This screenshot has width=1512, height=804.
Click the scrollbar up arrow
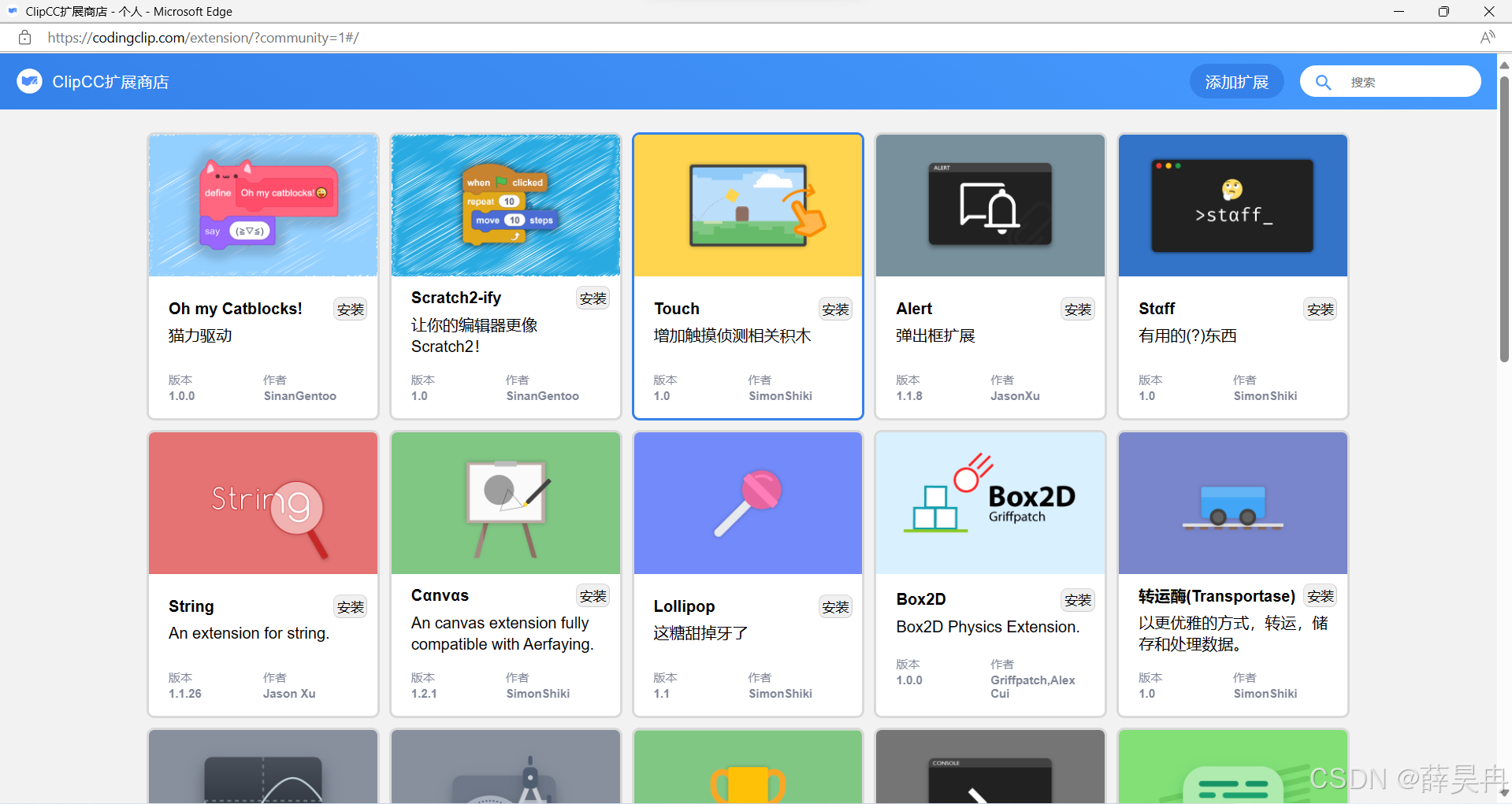point(1504,65)
